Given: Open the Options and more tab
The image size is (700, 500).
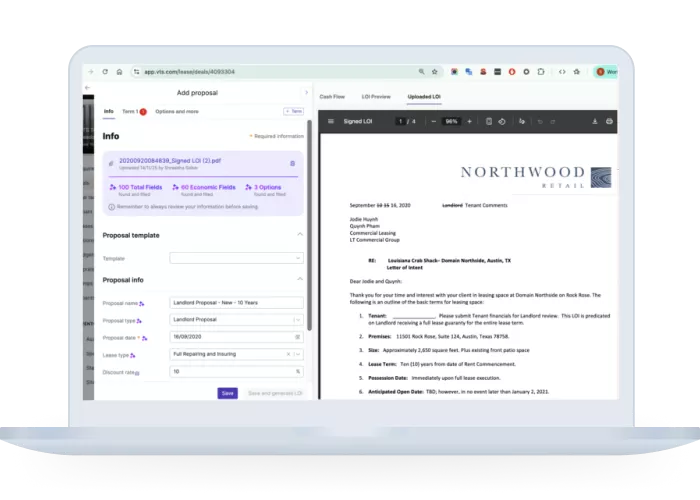Looking at the screenshot, I should tap(177, 112).
